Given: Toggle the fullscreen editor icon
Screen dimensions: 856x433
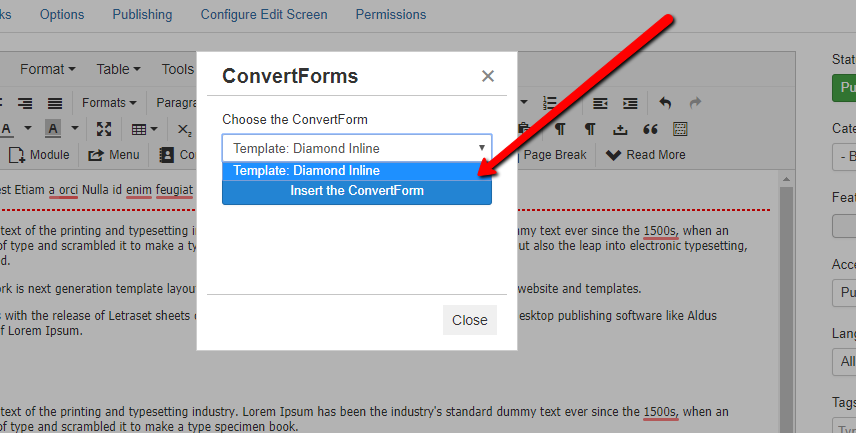Looking at the screenshot, I should click(x=104, y=129).
